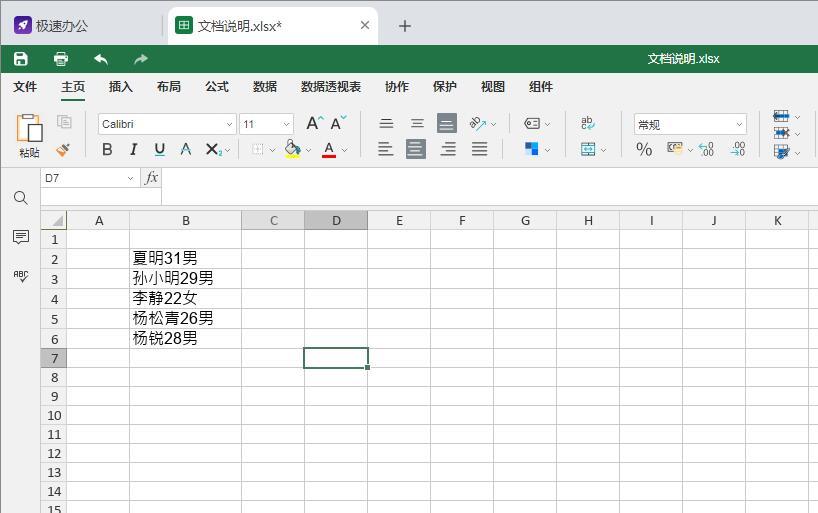Toggle underline formatting
The width and height of the screenshot is (818, 513).
point(160,149)
